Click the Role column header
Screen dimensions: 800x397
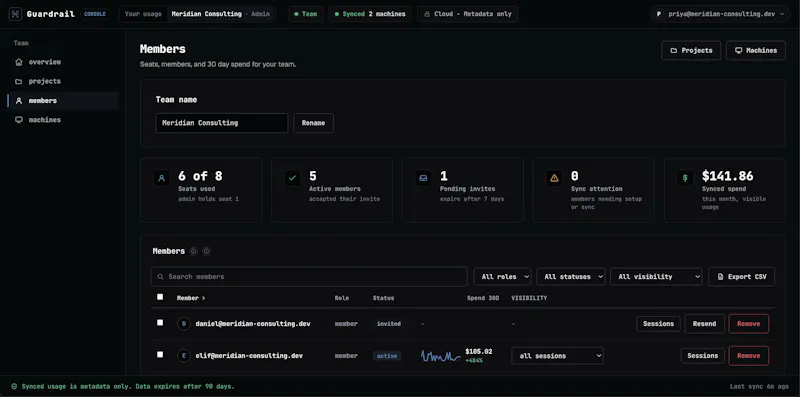(x=342, y=297)
